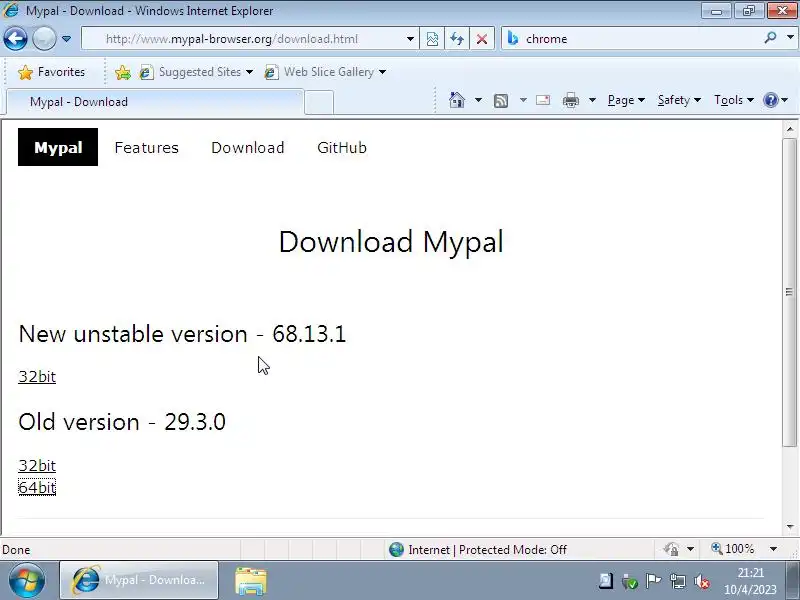Click the 100% zoom level button
800x600 pixels.
coord(733,549)
